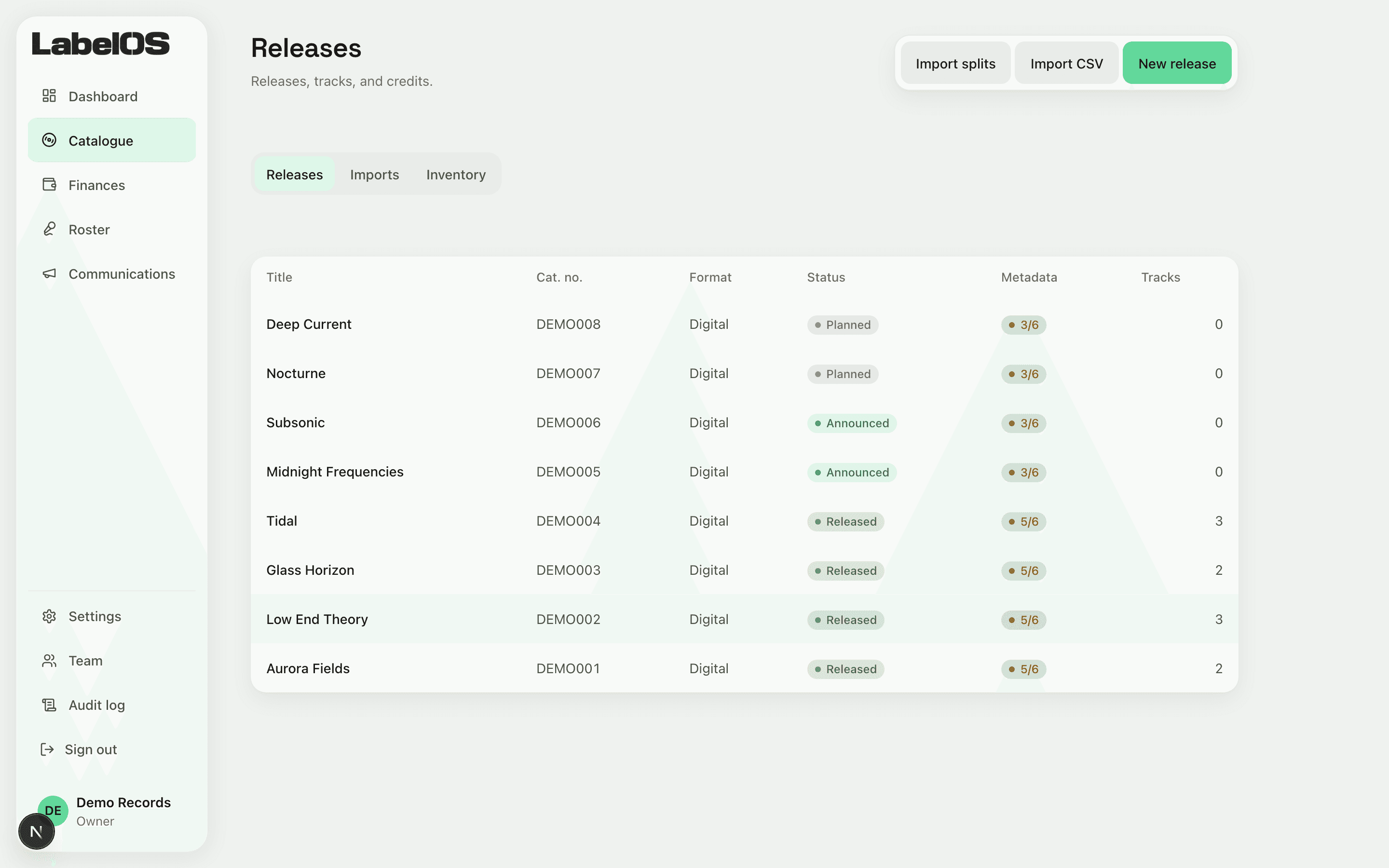Viewport: 1389px width, 868px height.
Task: Click the round N badge icon
Action: point(37,831)
